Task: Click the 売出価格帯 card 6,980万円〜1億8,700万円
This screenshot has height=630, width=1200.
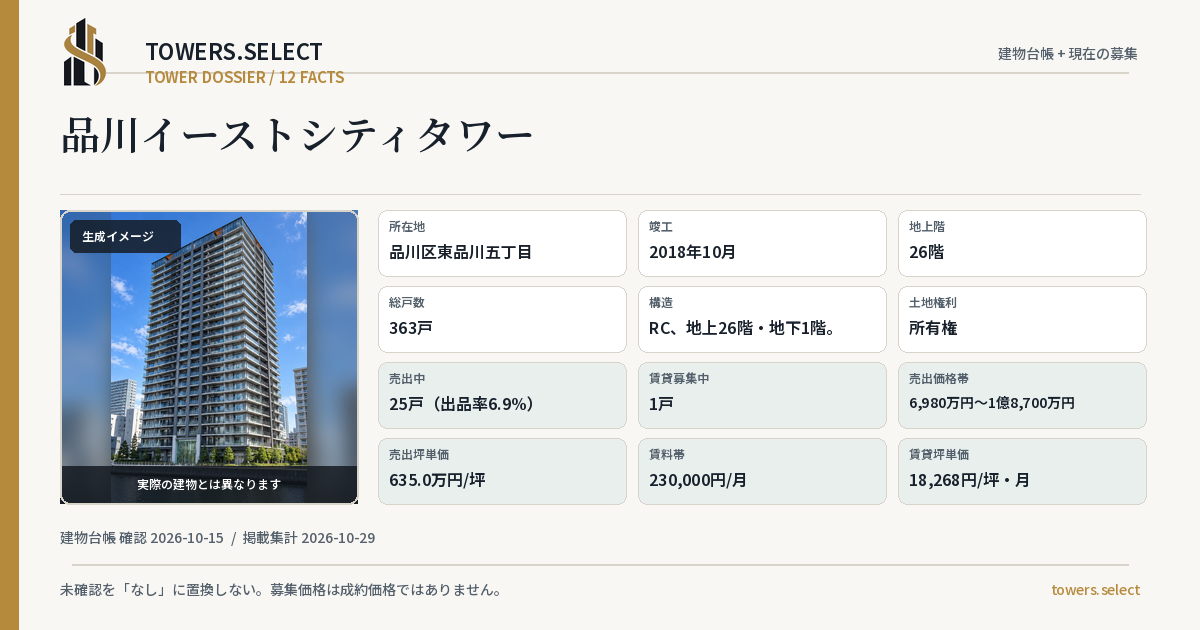Action: [1022, 395]
